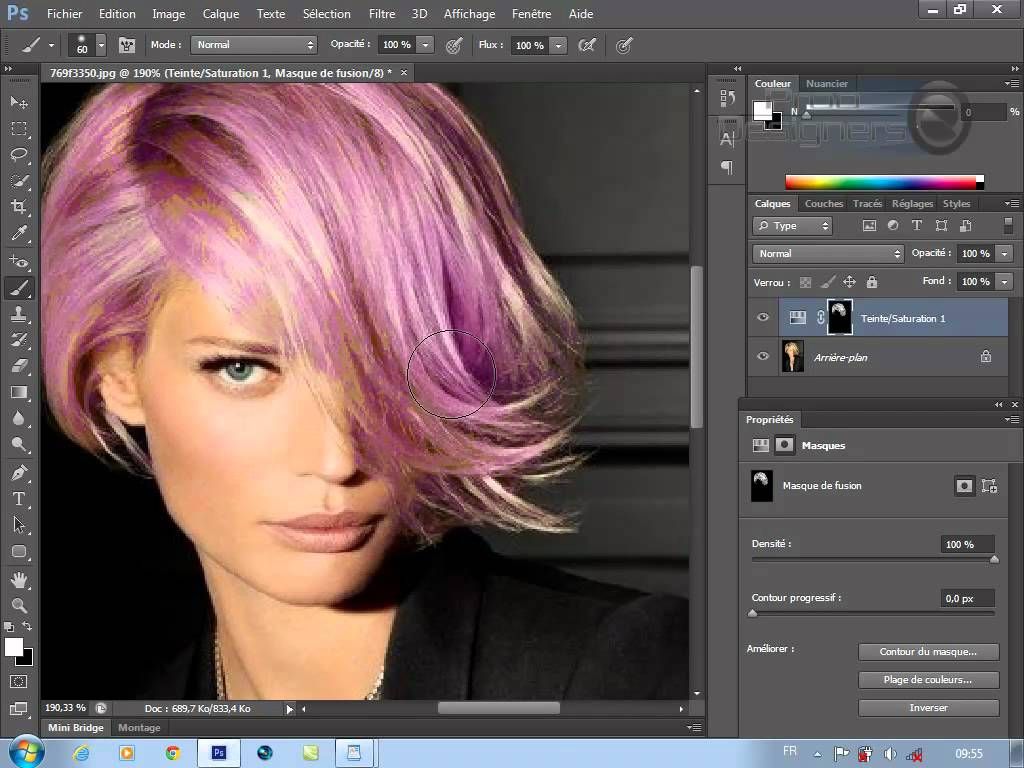Click the Inverser button
The height and width of the screenshot is (768, 1024).
(x=928, y=708)
